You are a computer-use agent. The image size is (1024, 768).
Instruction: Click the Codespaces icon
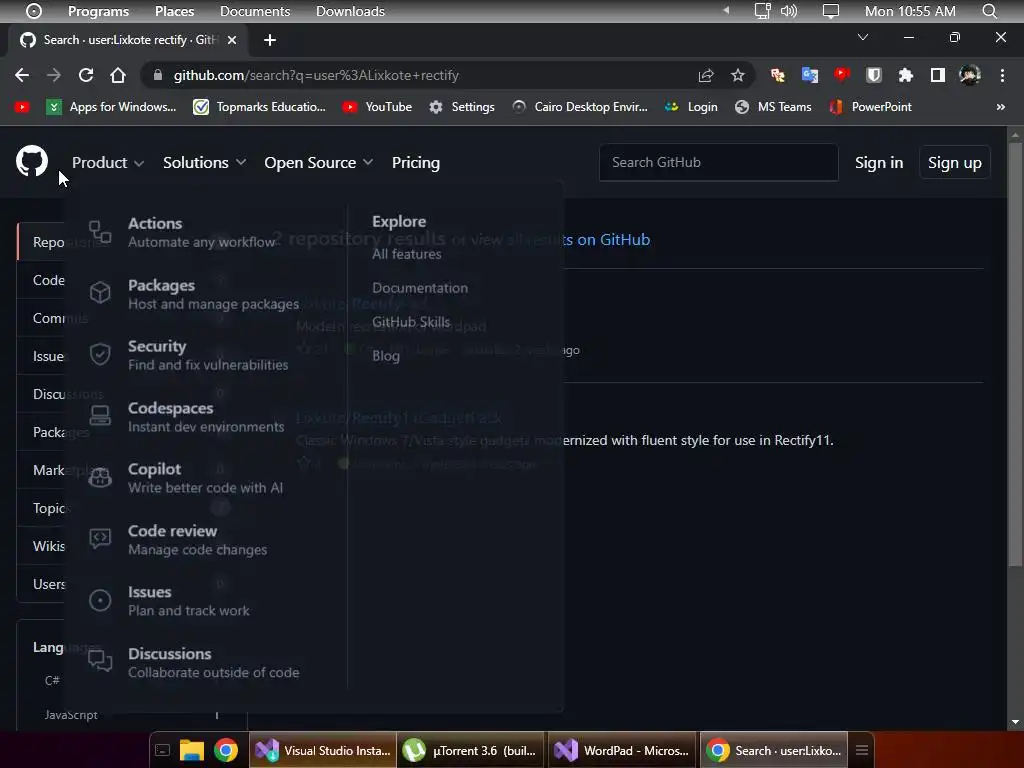coord(100,415)
